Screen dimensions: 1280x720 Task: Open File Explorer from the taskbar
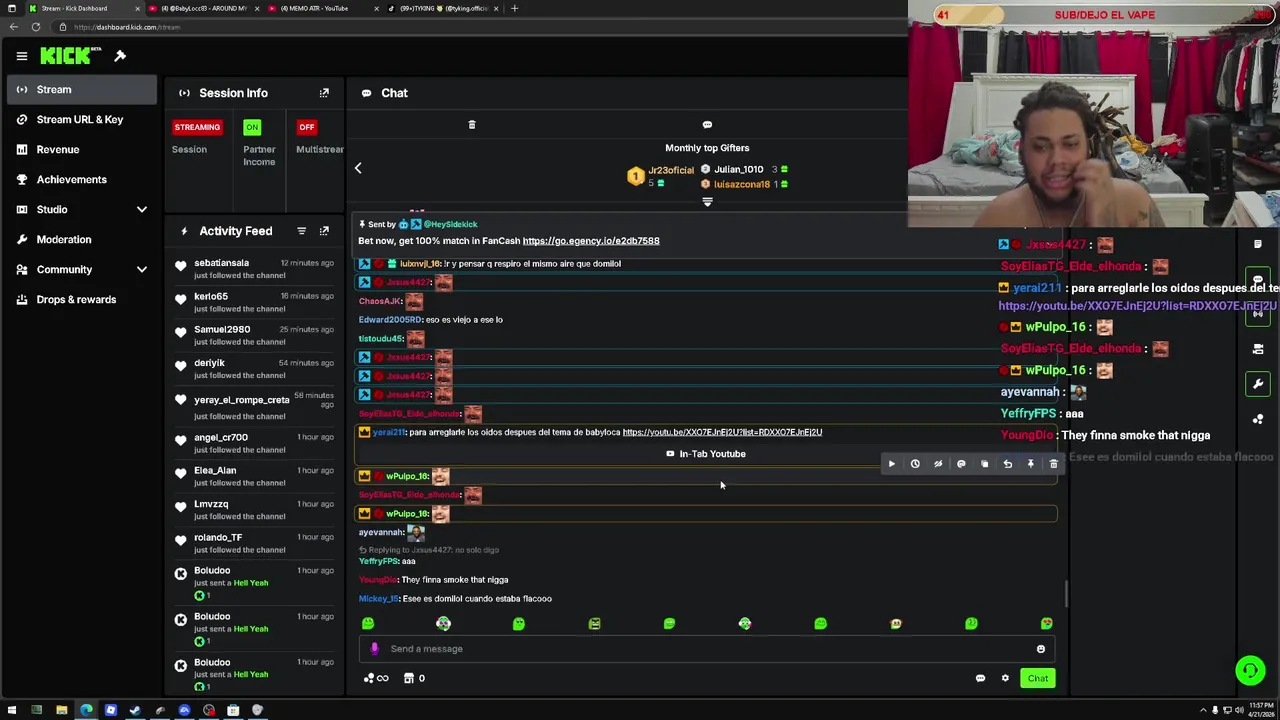click(61, 711)
